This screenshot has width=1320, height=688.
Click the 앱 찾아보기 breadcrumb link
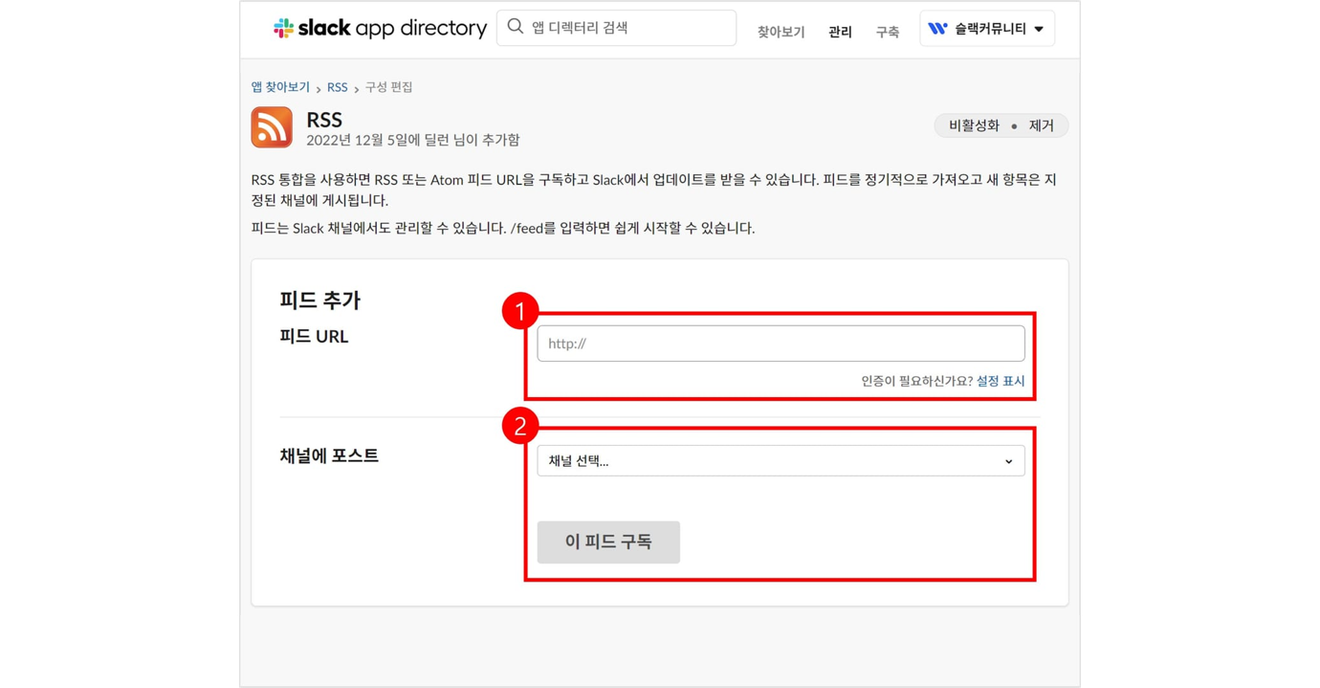[x=280, y=87]
